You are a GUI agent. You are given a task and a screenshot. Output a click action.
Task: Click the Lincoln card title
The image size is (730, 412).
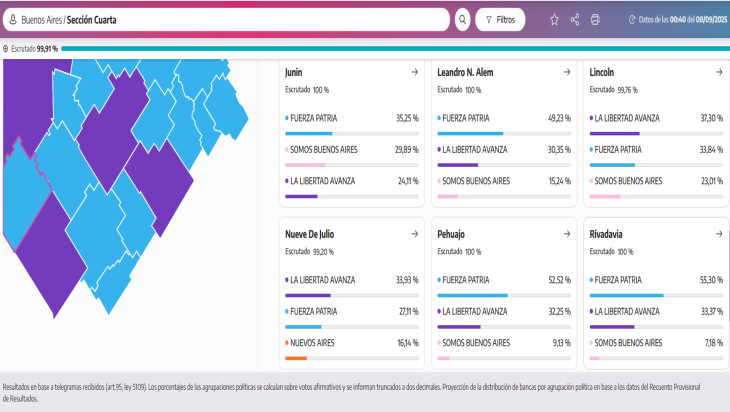(x=602, y=72)
